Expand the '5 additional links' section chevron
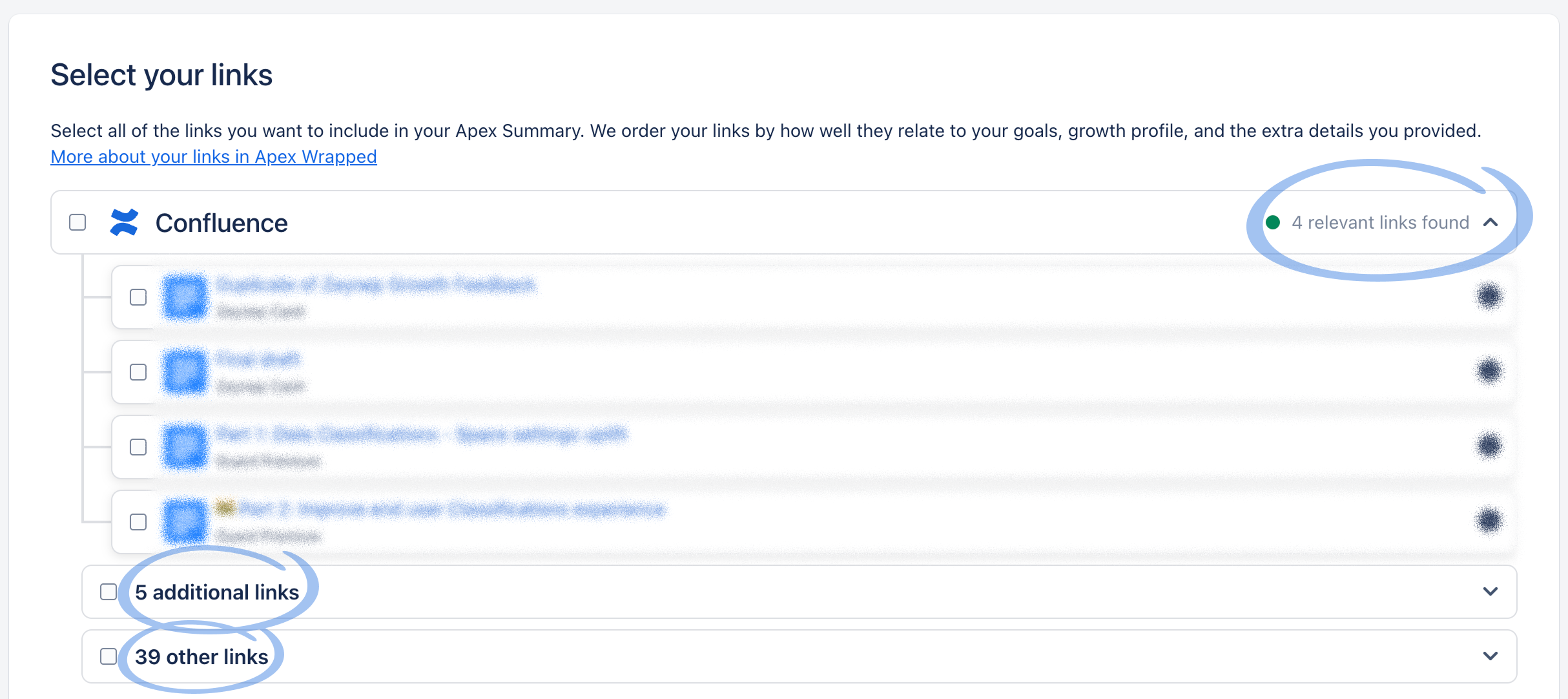The height and width of the screenshot is (699, 1568). [x=1491, y=592]
